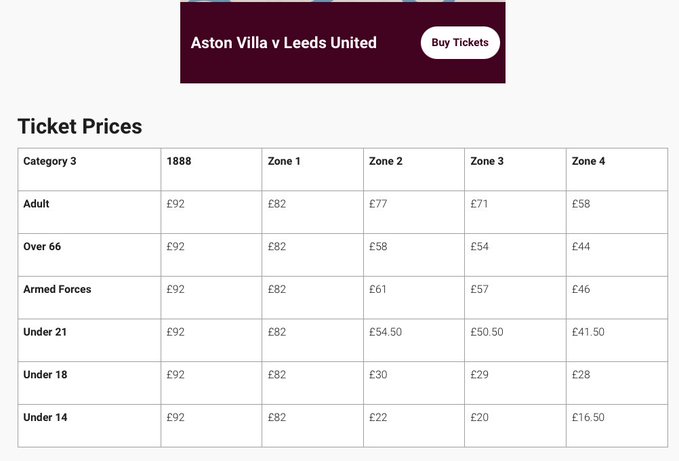Select the Adult row label
Viewport: 679px width, 461px height.
click(x=36, y=203)
